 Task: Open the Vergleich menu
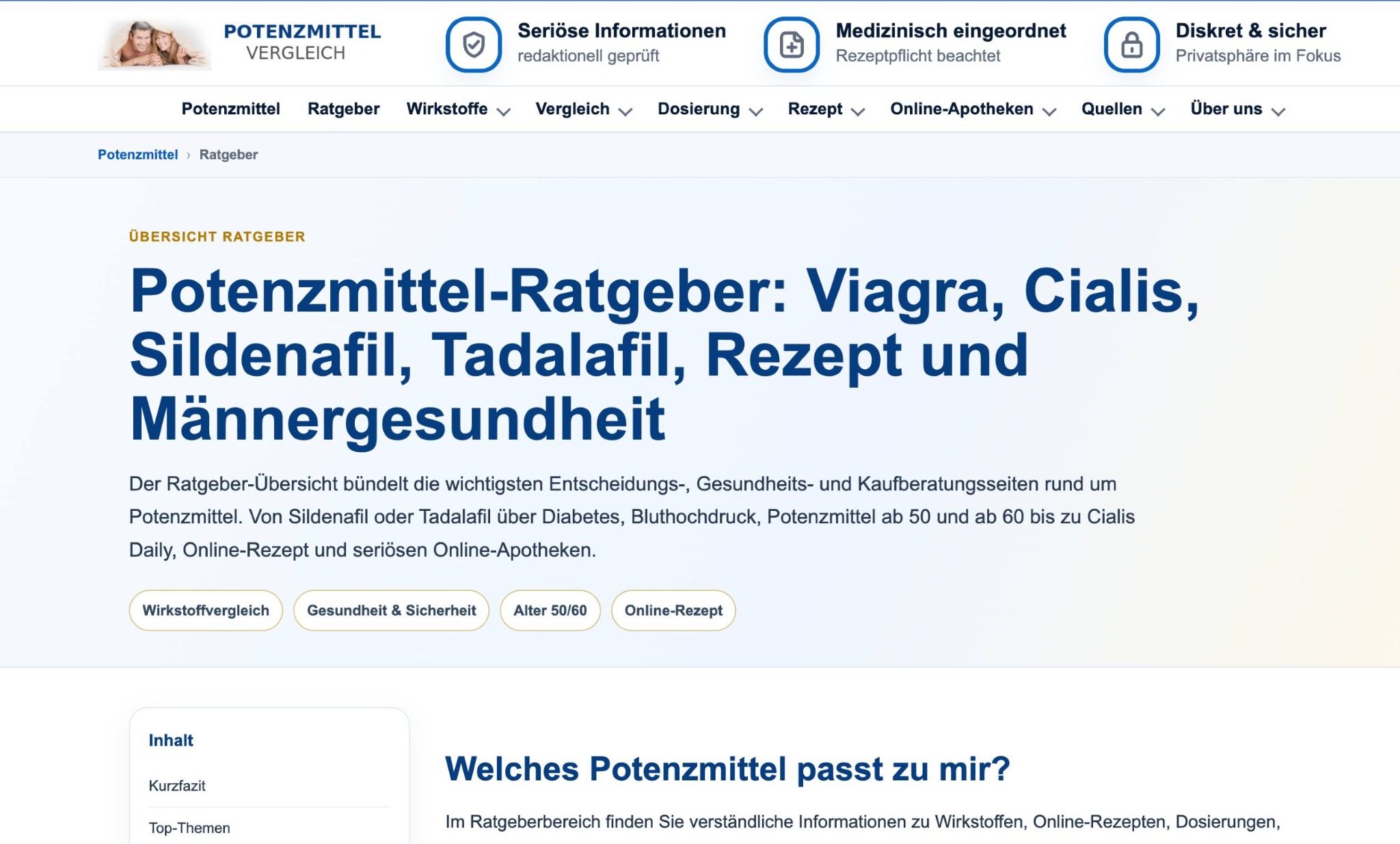click(x=572, y=109)
